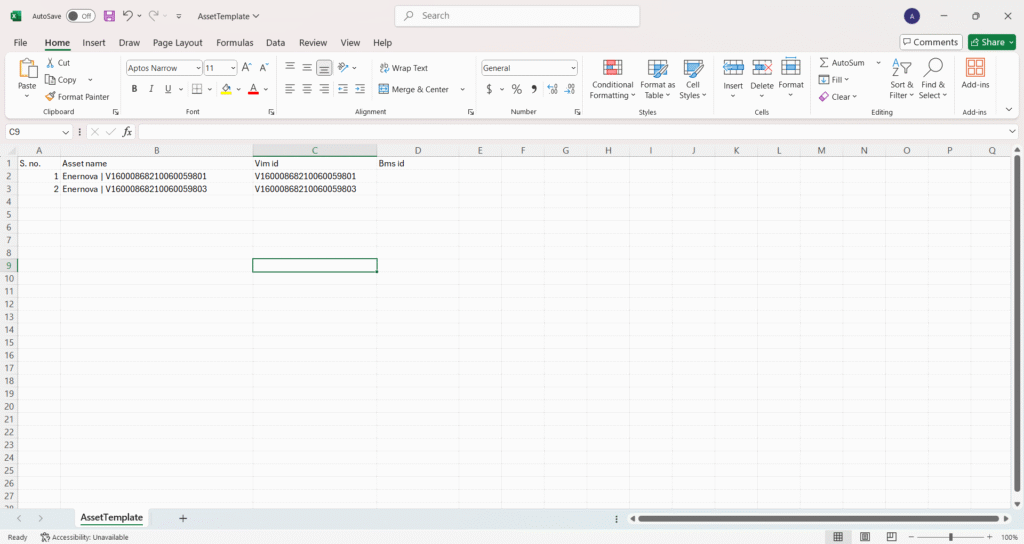
Task: Open the General number format dropdown
Action: [573, 68]
